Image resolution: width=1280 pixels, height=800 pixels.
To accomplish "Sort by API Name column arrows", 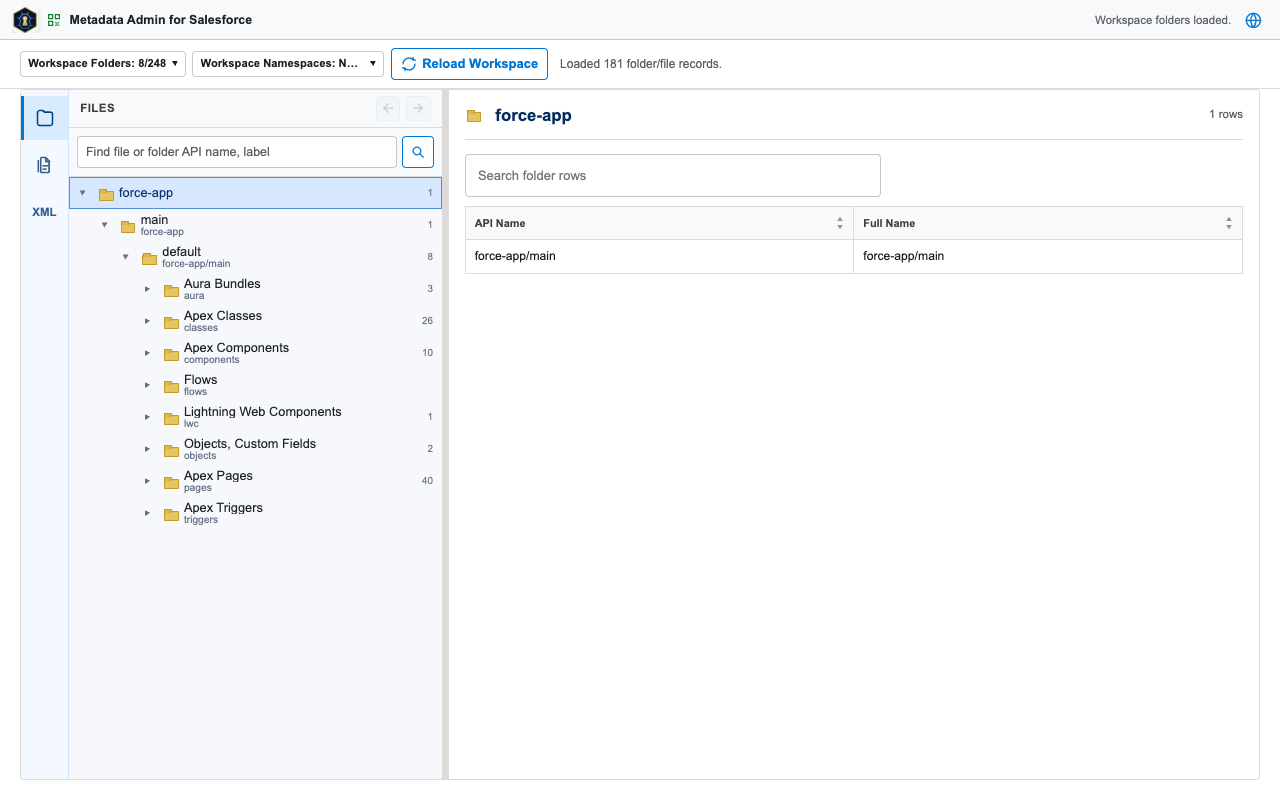I will [x=840, y=224].
